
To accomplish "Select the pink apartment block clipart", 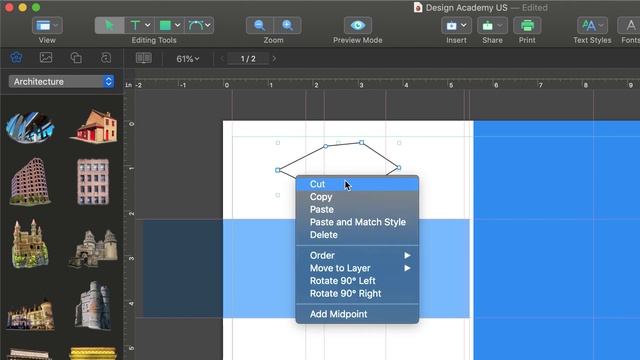I will click(93, 182).
